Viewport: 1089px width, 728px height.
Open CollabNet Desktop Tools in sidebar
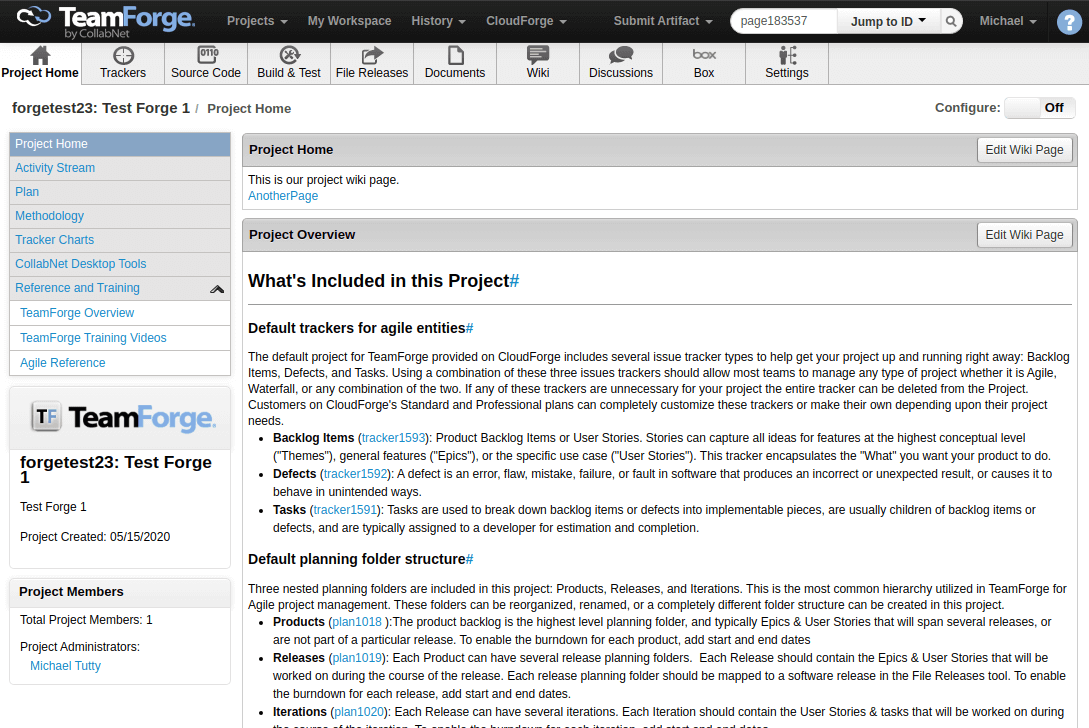(120, 264)
